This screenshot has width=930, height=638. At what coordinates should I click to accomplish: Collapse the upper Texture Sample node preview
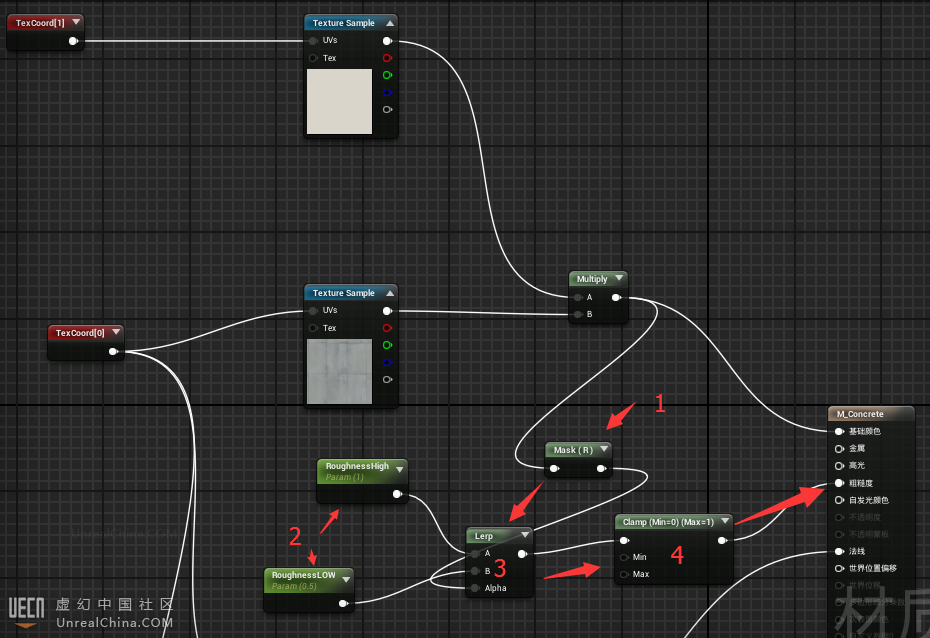click(388, 22)
